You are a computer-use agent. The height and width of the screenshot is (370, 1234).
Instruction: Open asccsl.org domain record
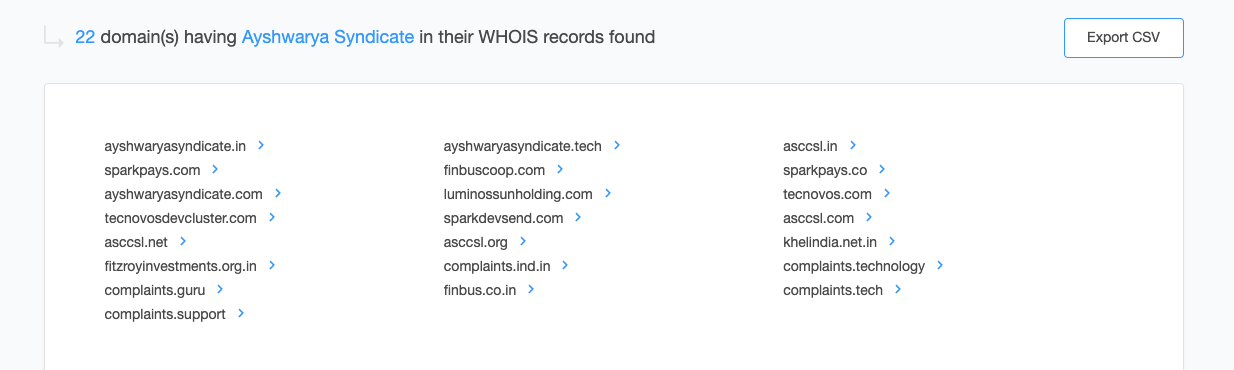pyautogui.click(x=476, y=242)
